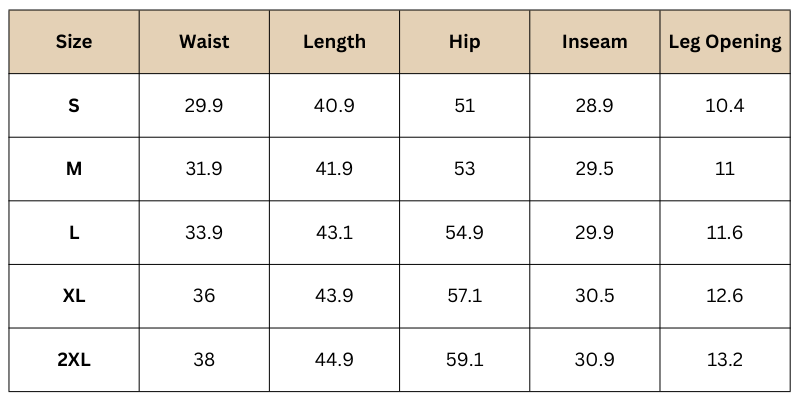Screen dimensions: 800x400
Task: Select leg opening value 11 for size M
Action: (725, 169)
